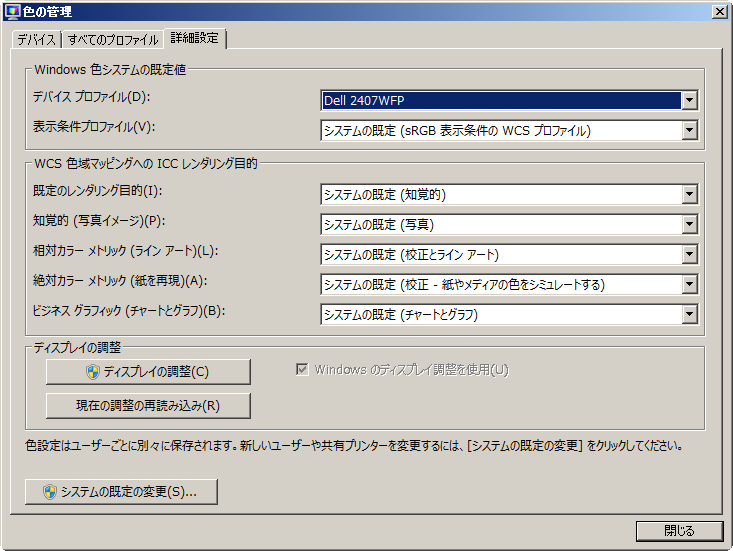The width and height of the screenshot is (733, 551).
Task: Switch to the デバイス tab
Action: 36,40
